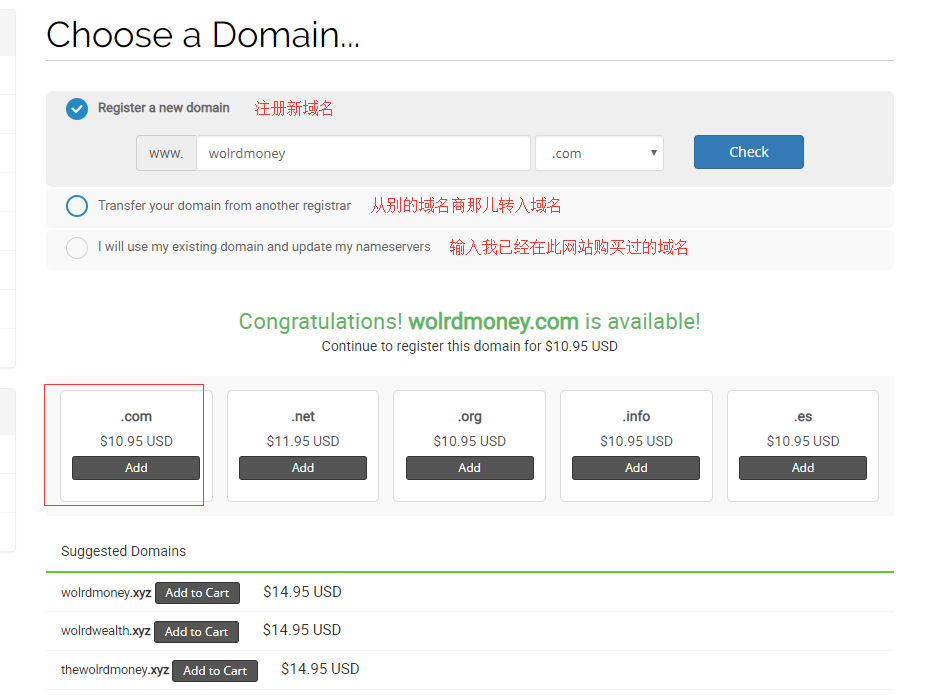The height and width of the screenshot is (695, 937).
Task: Add wolrdmoney.xyz to cart
Action: (x=197, y=593)
